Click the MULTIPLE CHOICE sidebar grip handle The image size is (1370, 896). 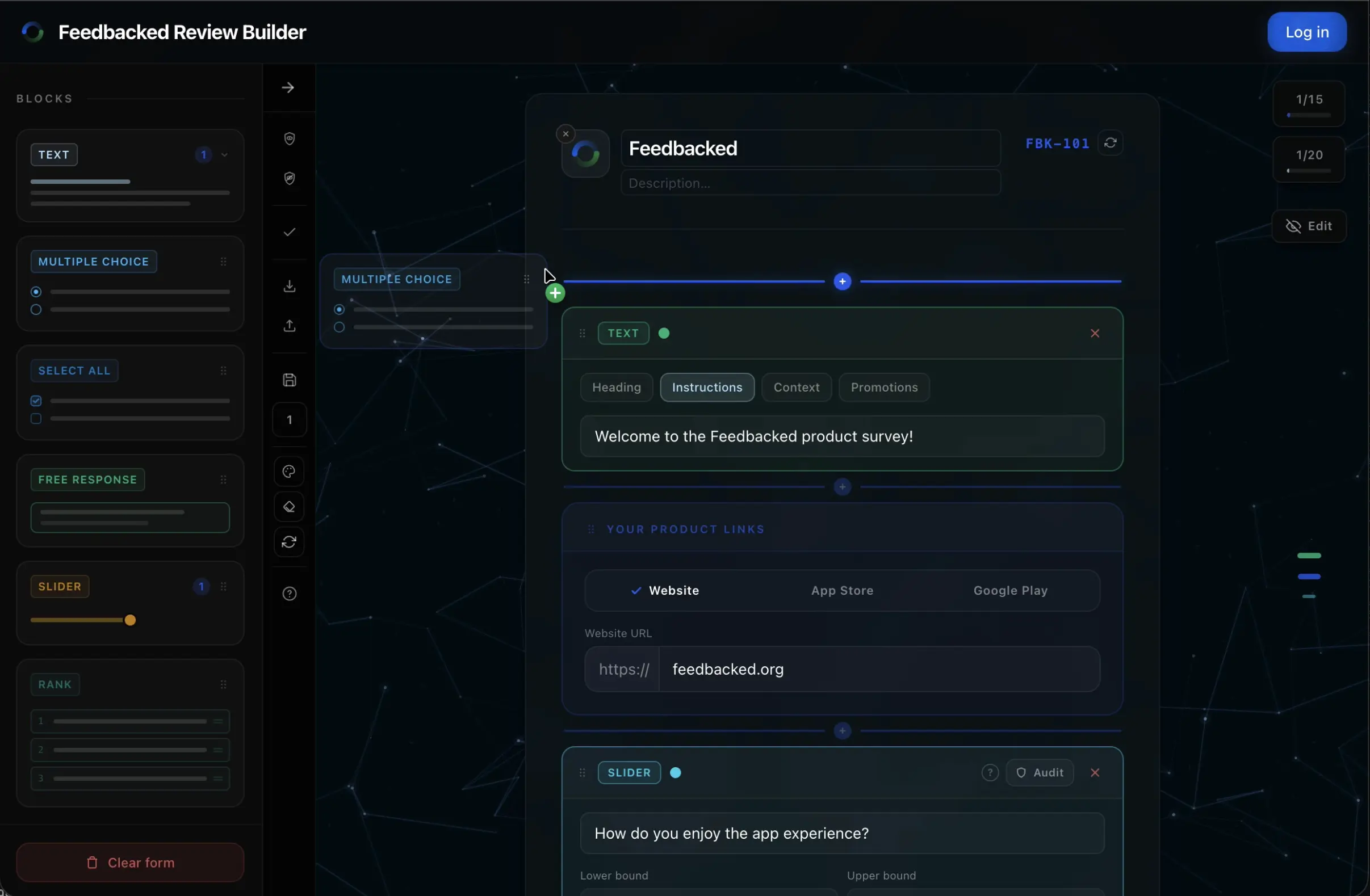click(x=223, y=262)
